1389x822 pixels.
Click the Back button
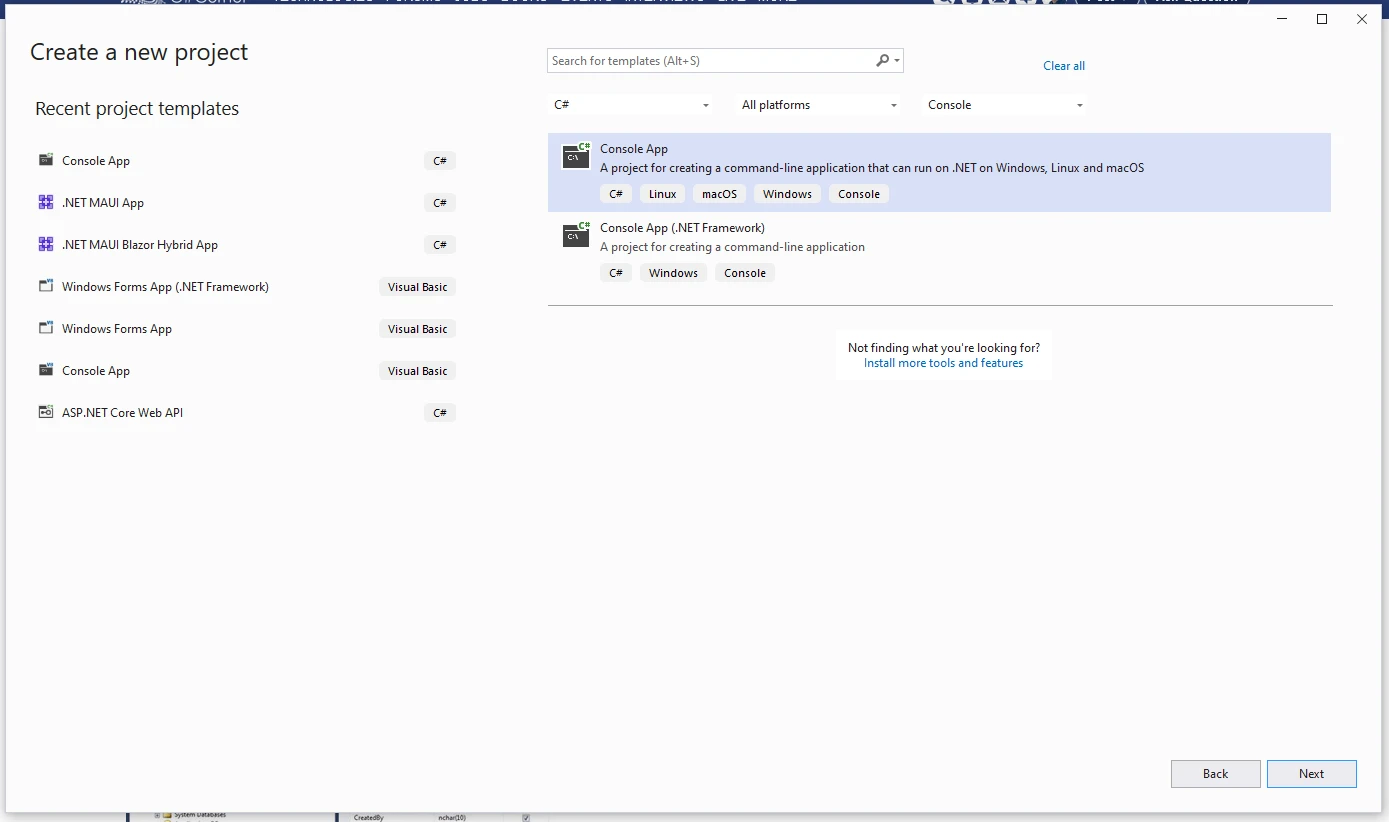[x=1215, y=774]
